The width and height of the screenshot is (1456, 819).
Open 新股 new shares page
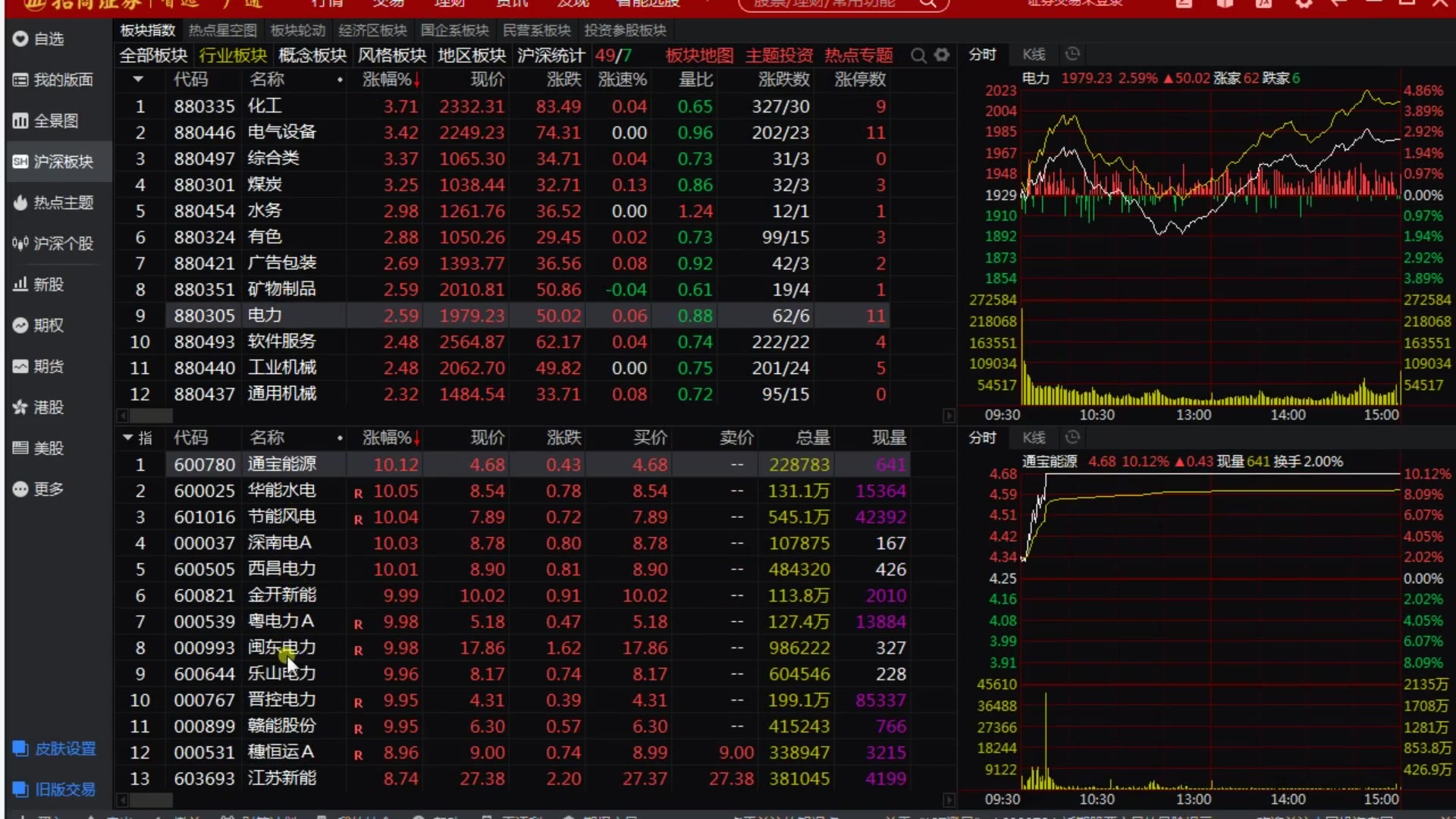click(39, 284)
